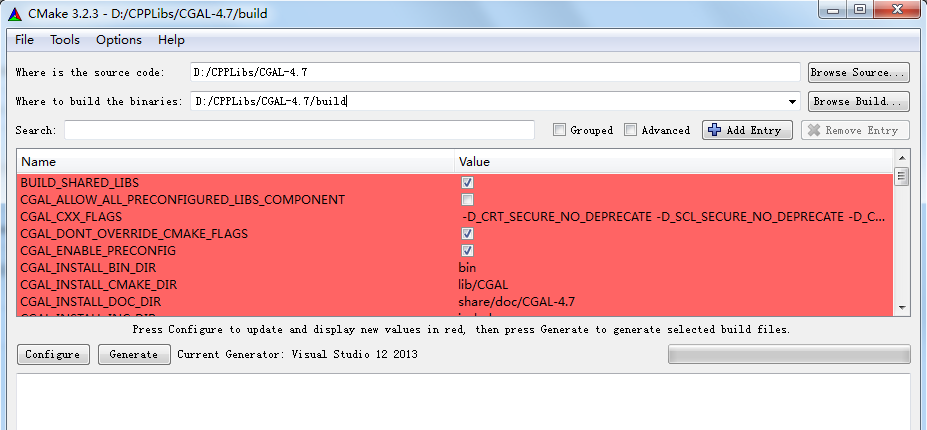This screenshot has width=927, height=430.
Task: Click the Browse Source button
Action: click(x=858, y=72)
